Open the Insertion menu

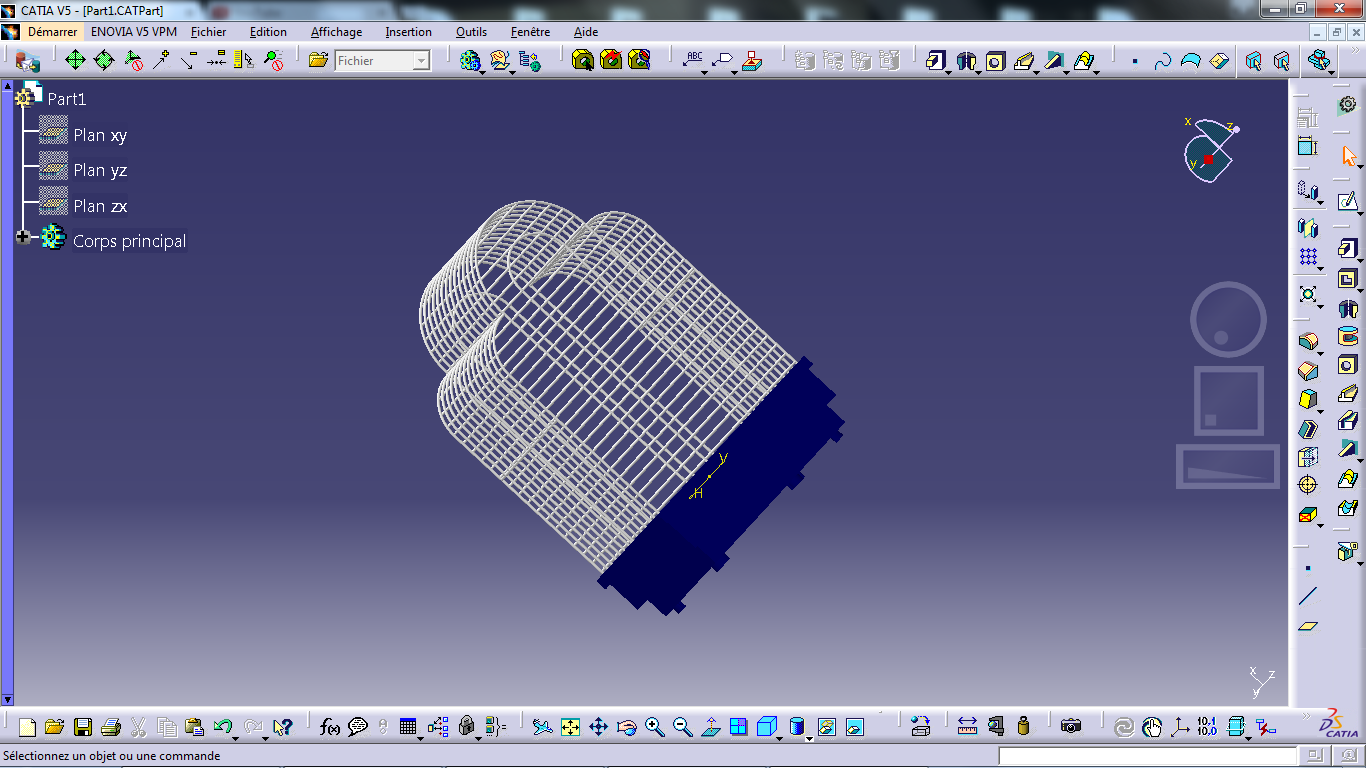409,32
